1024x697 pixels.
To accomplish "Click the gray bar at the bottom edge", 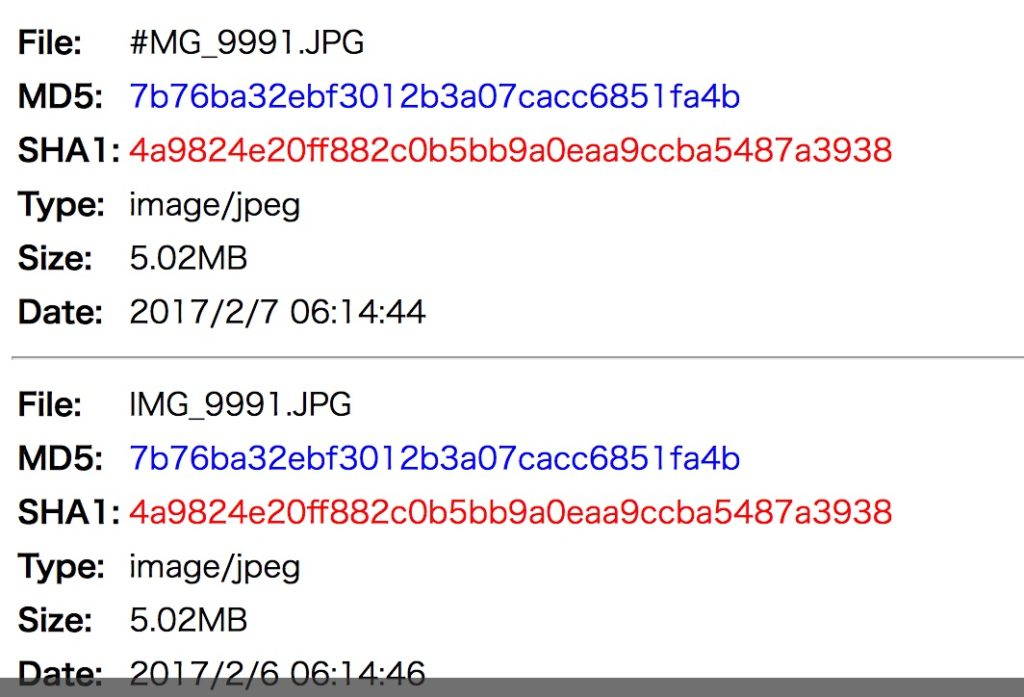I will click(x=512, y=687).
